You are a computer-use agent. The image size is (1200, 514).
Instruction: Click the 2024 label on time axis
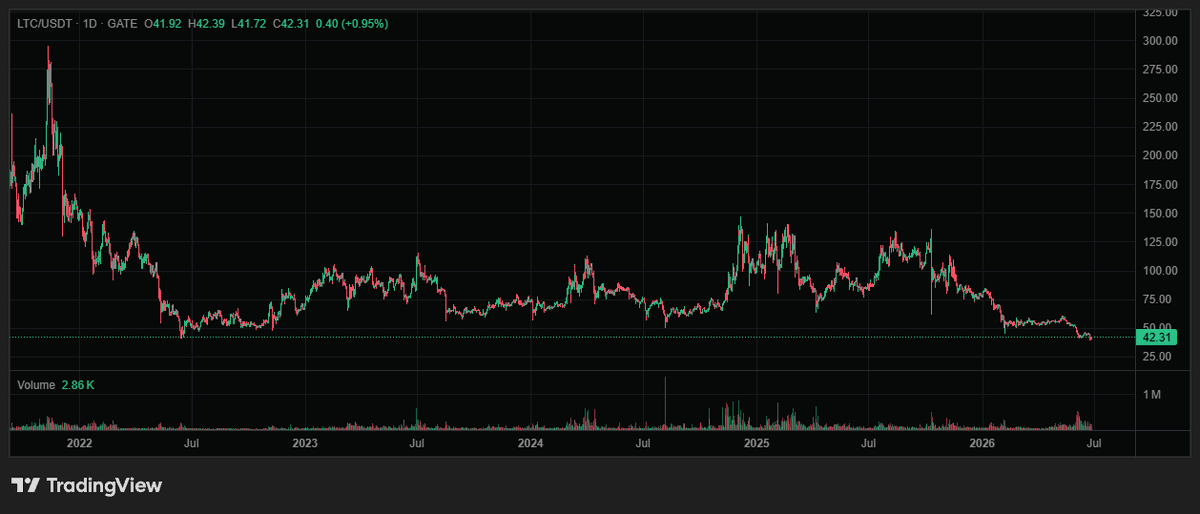[x=531, y=443]
